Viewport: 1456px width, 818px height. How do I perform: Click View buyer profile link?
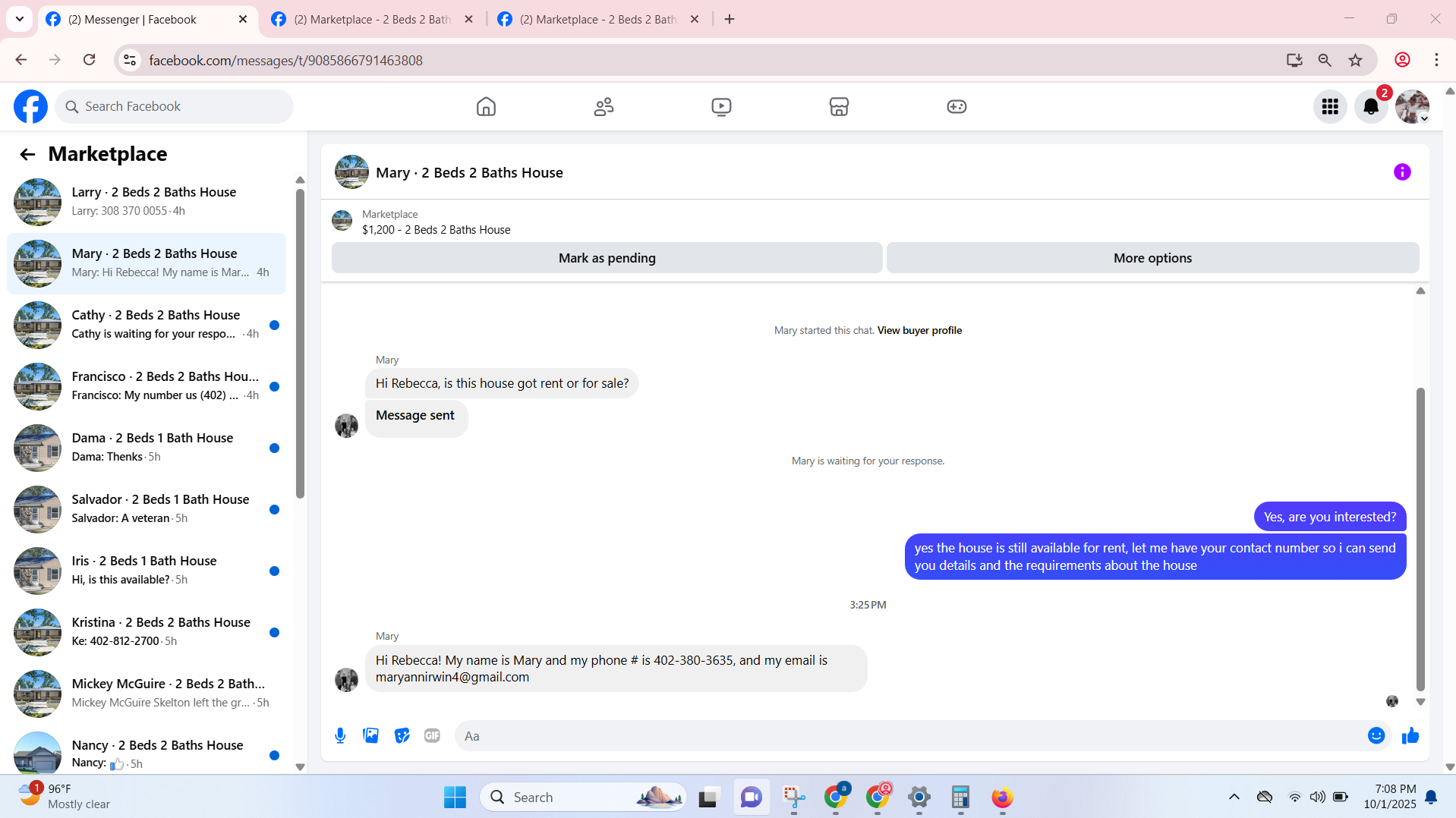[x=919, y=331]
